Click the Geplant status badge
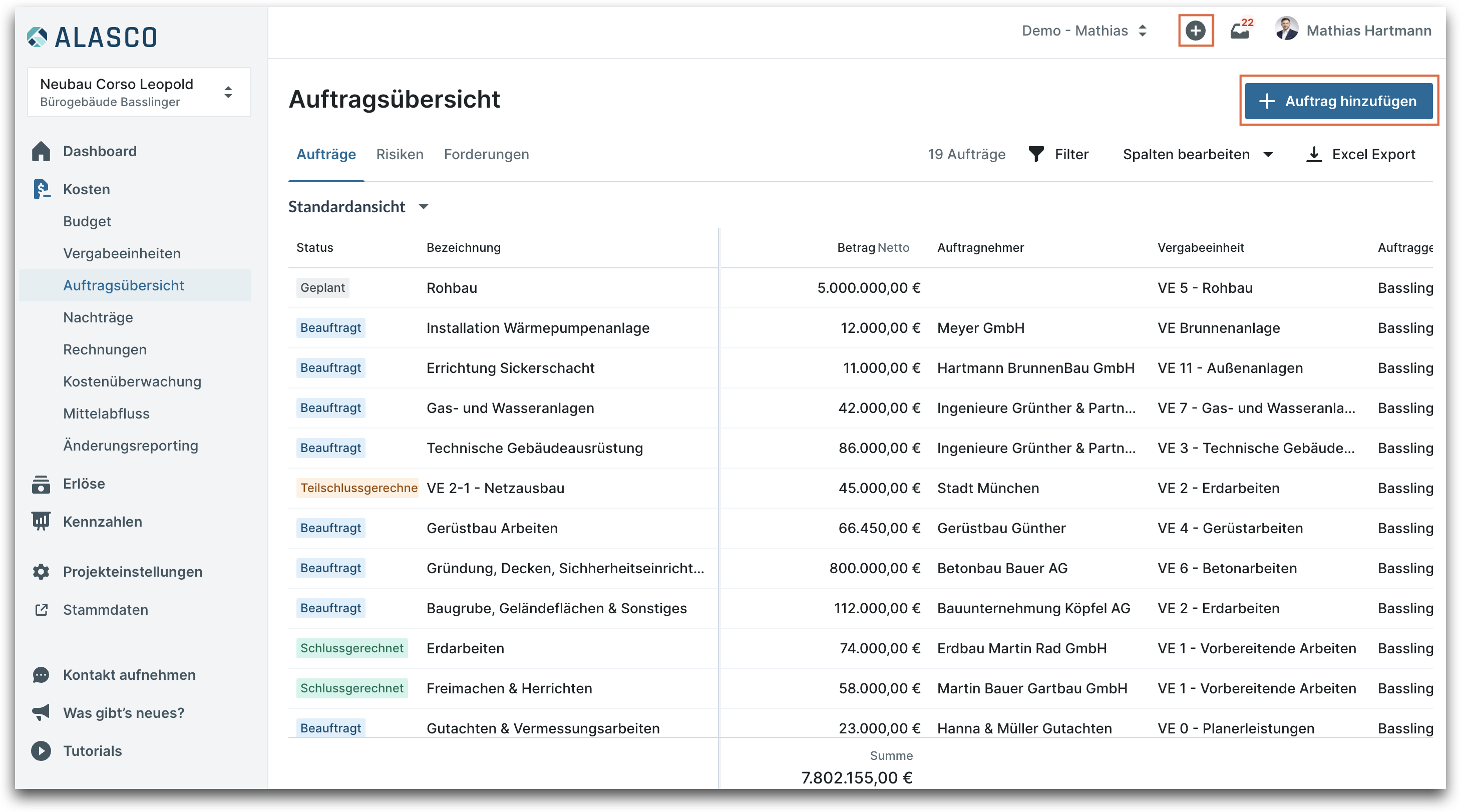This screenshot has height=812, width=1461. click(323, 288)
